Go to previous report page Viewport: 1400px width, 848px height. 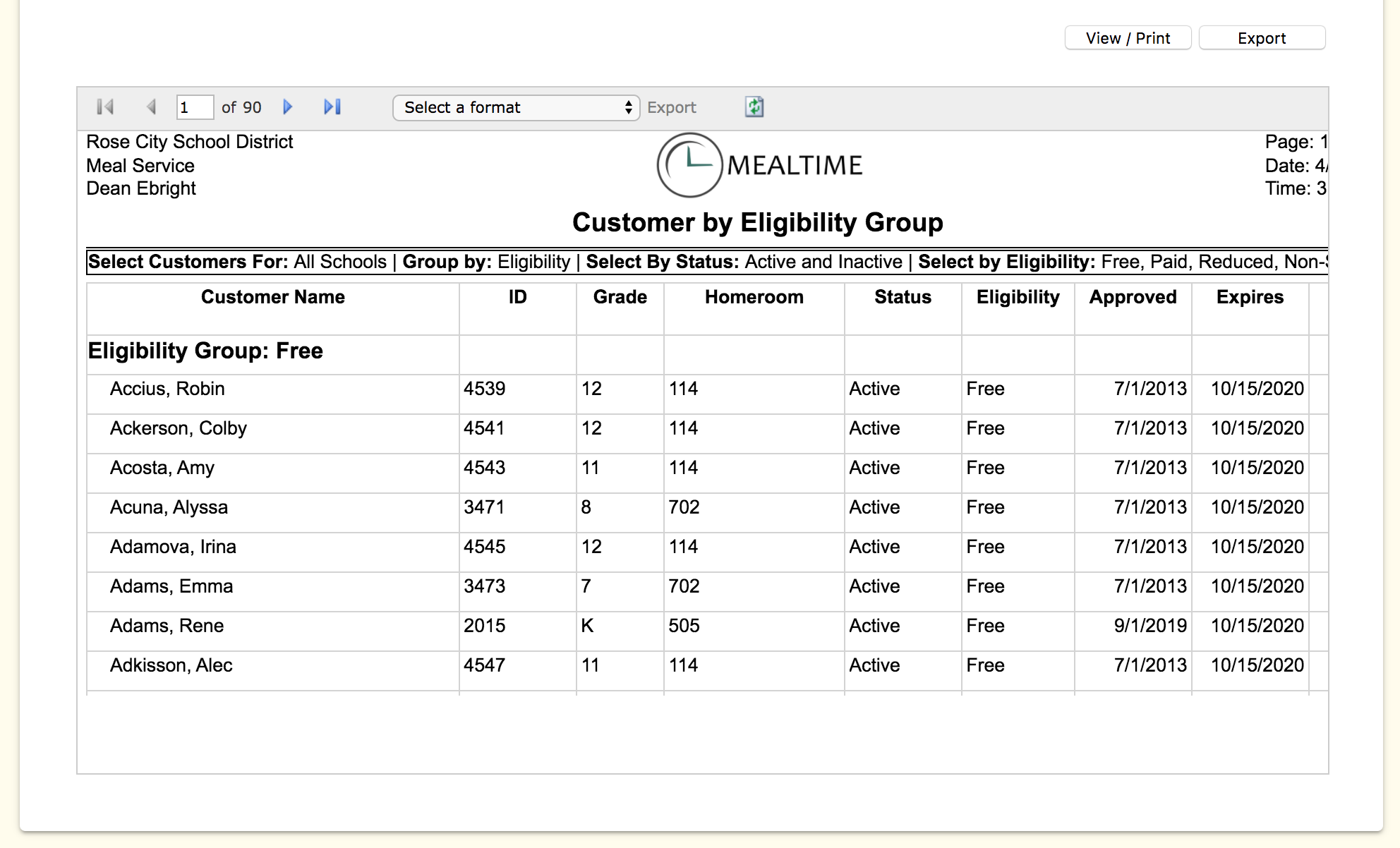pyautogui.click(x=150, y=107)
